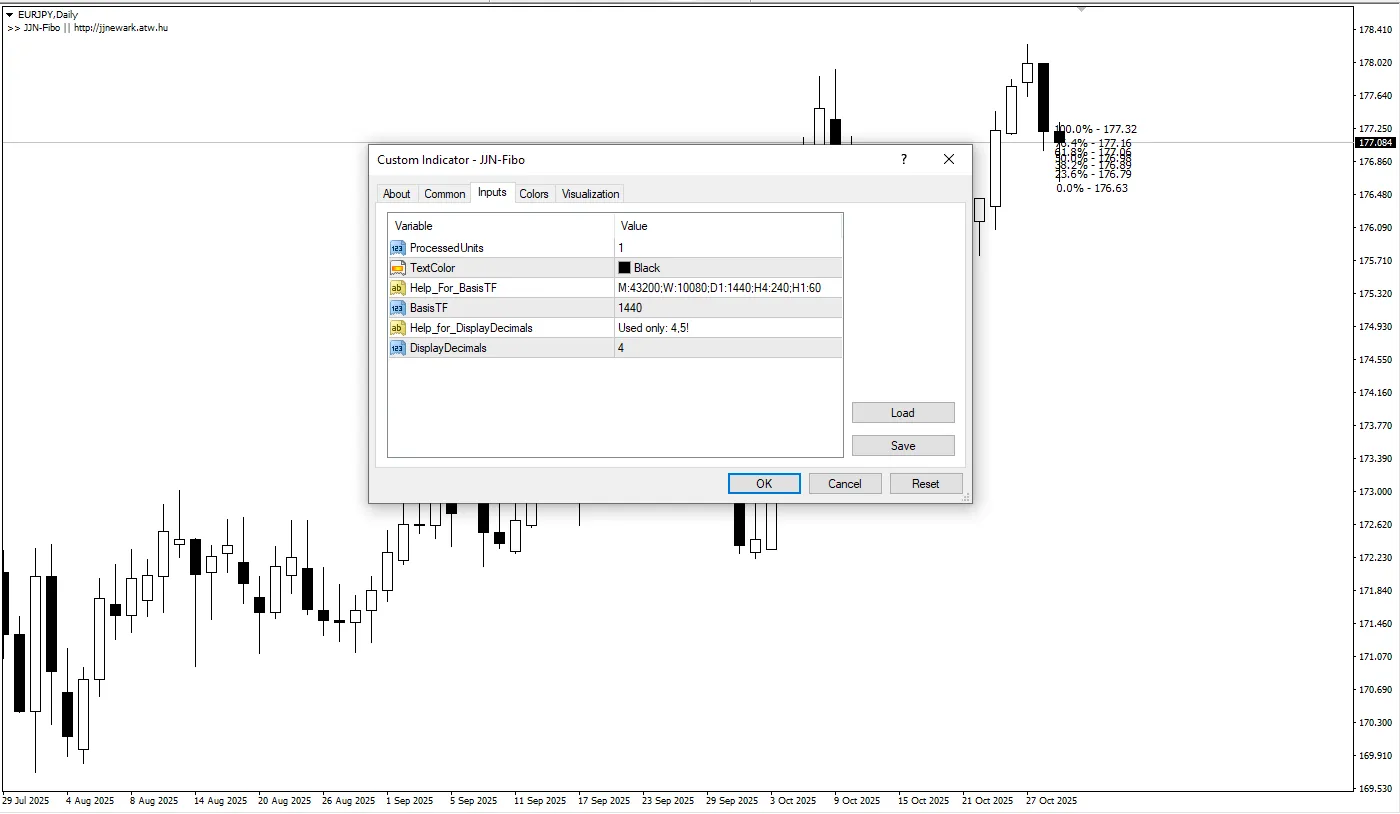
Task: Select the BasisTF value 1440 field
Action: [728, 308]
